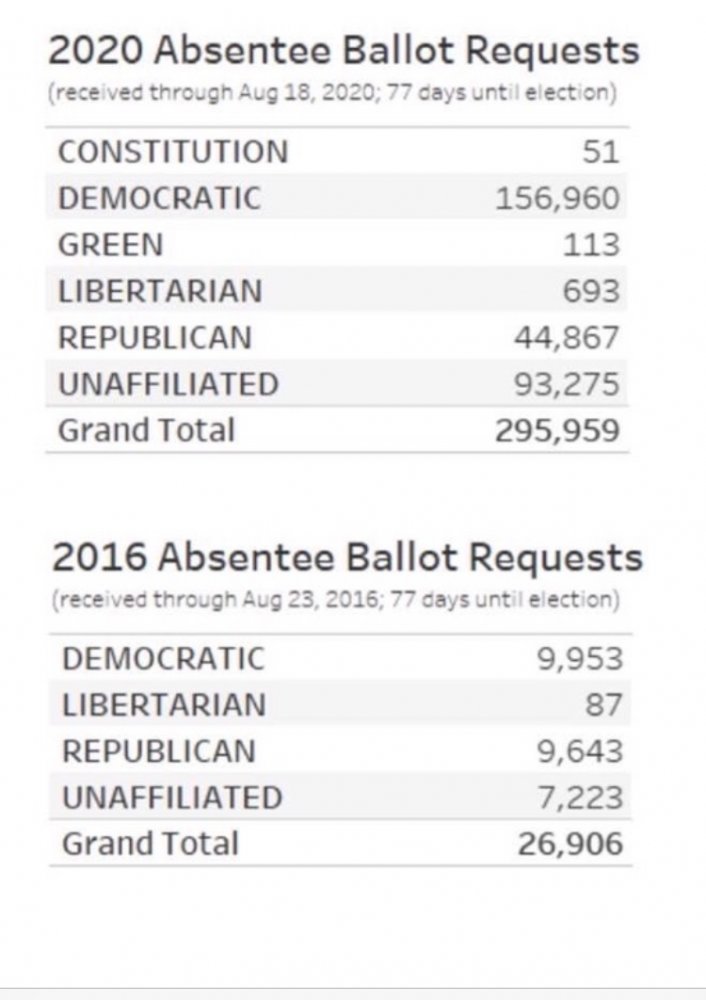Click the 2016 grand total 26,906
The image size is (706, 1000).
(570, 843)
